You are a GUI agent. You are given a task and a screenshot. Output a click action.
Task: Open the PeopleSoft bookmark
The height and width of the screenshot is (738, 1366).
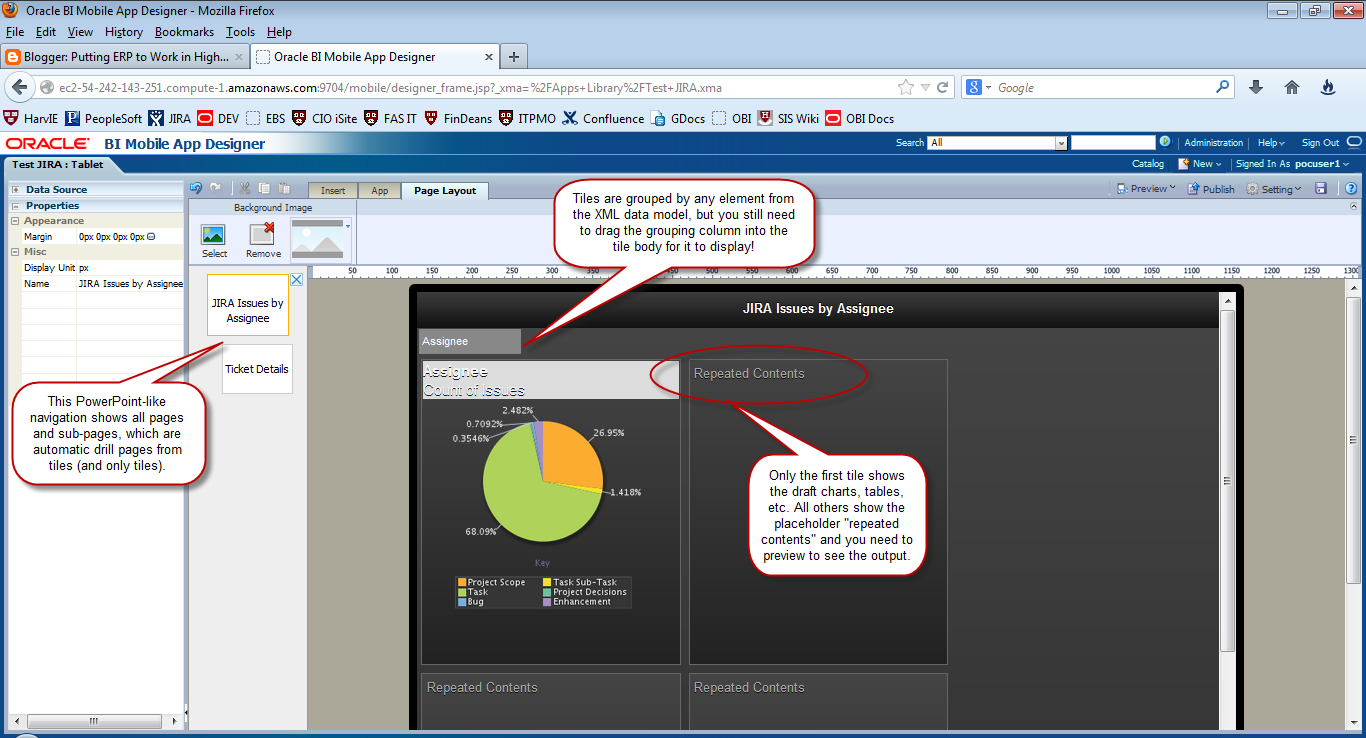104,118
